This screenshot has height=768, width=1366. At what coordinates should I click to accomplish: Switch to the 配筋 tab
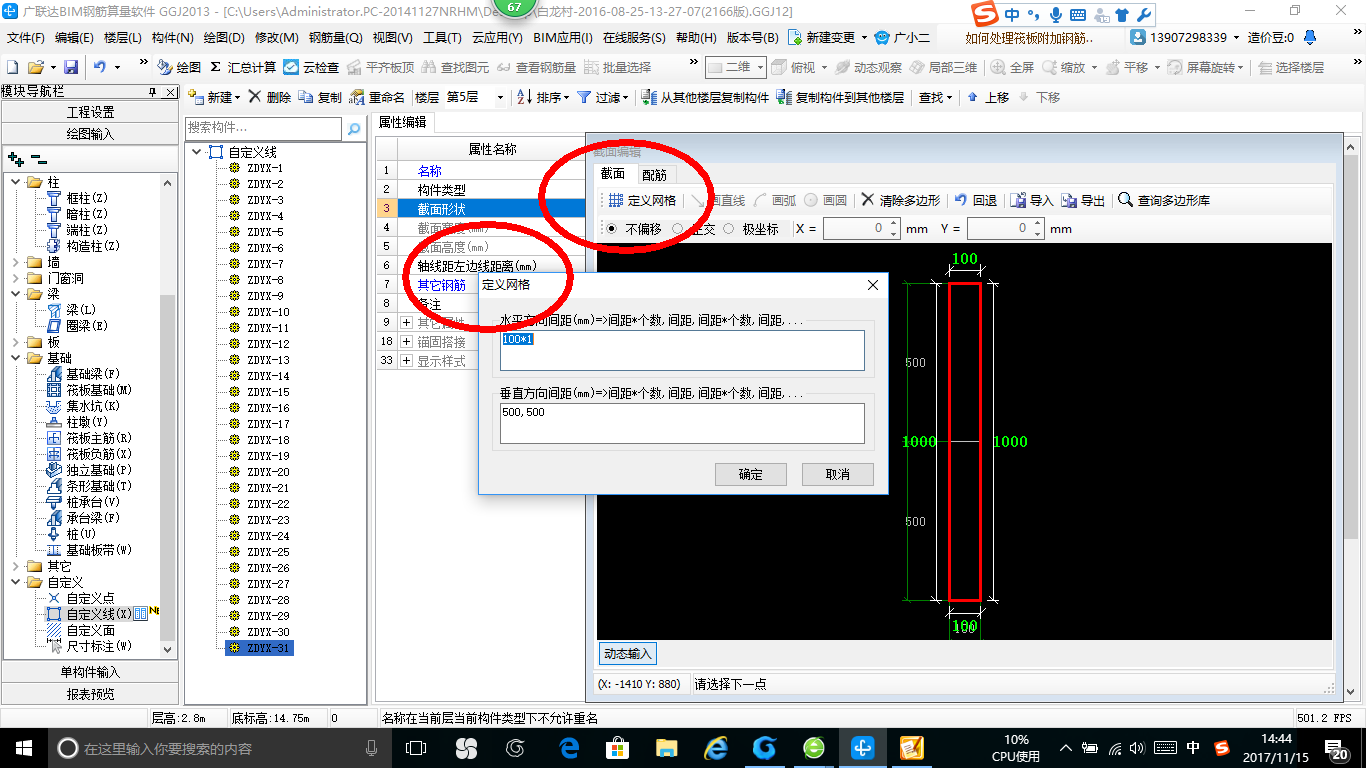point(654,174)
